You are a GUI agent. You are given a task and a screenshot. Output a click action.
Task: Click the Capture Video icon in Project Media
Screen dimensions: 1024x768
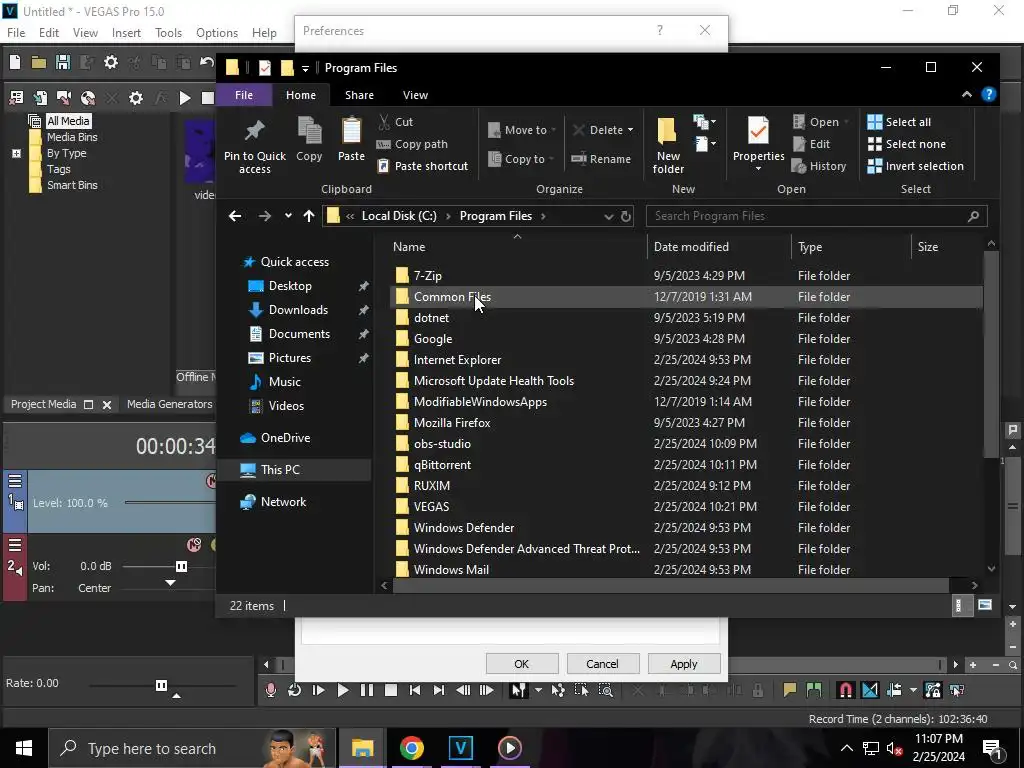pos(64,98)
